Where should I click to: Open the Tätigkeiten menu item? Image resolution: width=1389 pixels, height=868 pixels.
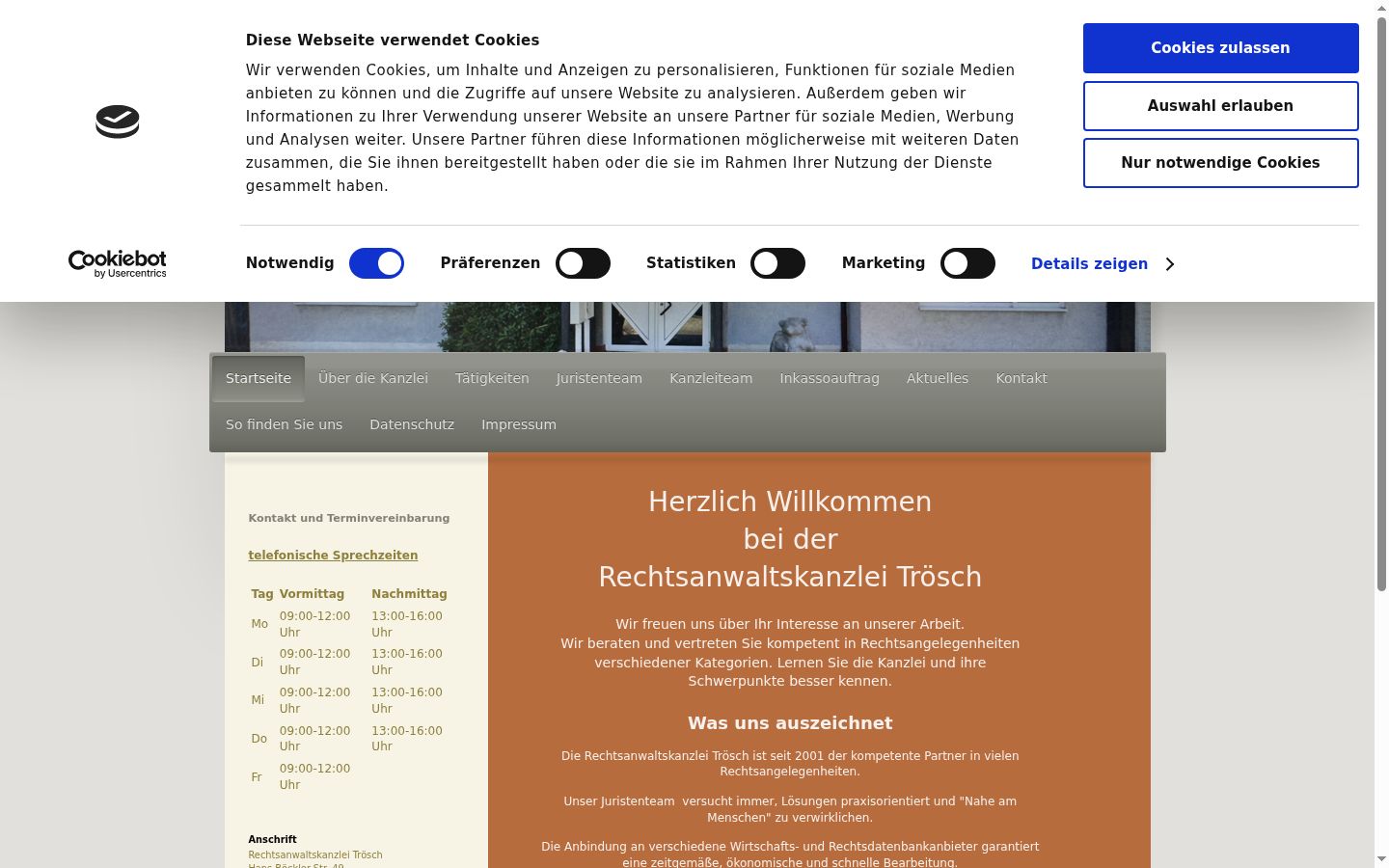click(x=492, y=378)
